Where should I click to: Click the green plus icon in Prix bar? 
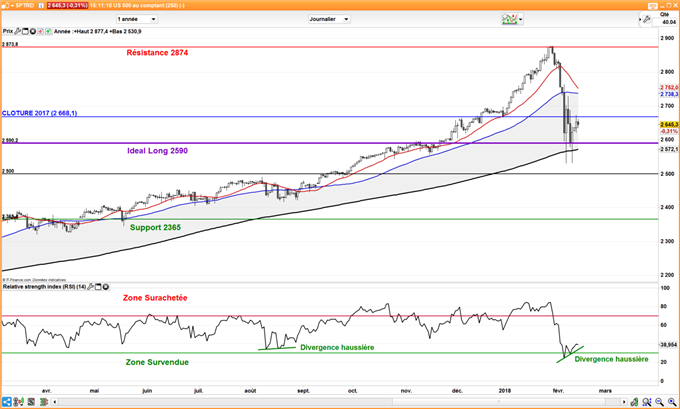pos(48,31)
